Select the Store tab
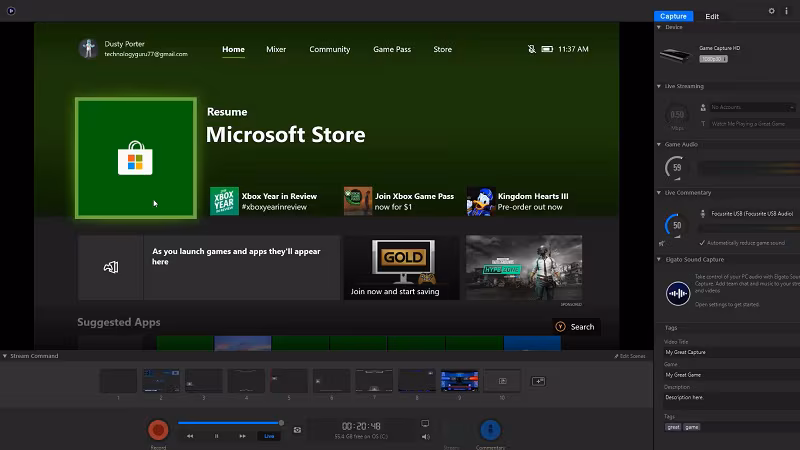 coord(442,49)
